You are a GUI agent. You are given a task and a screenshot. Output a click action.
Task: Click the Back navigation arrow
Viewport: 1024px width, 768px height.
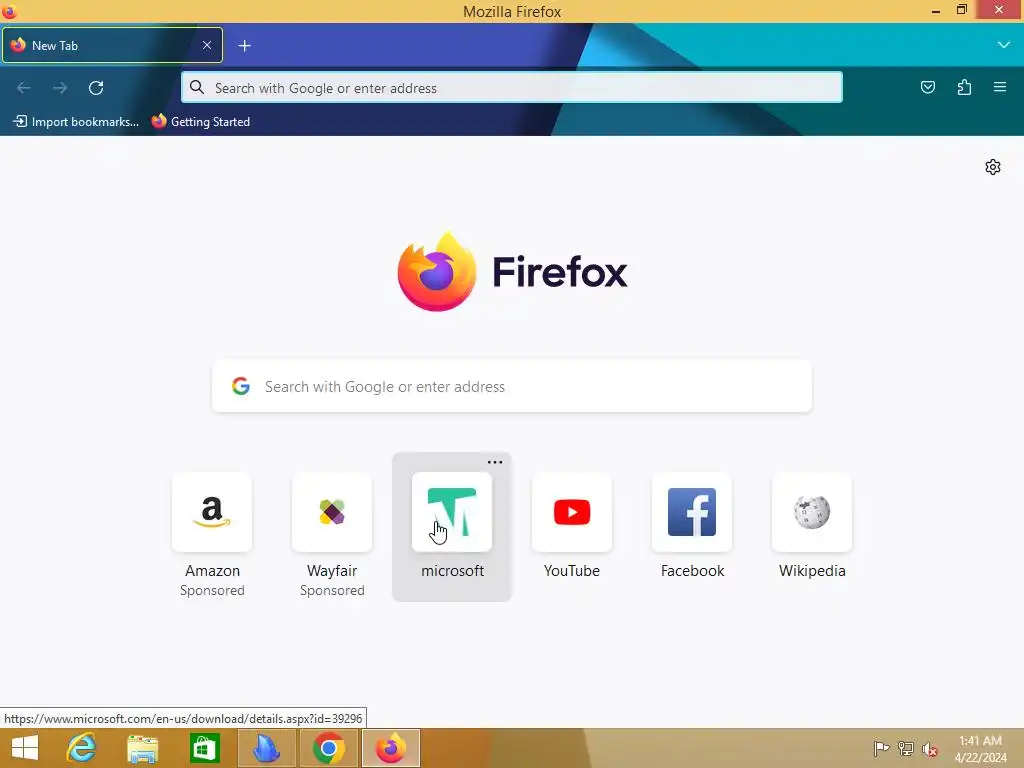click(24, 88)
